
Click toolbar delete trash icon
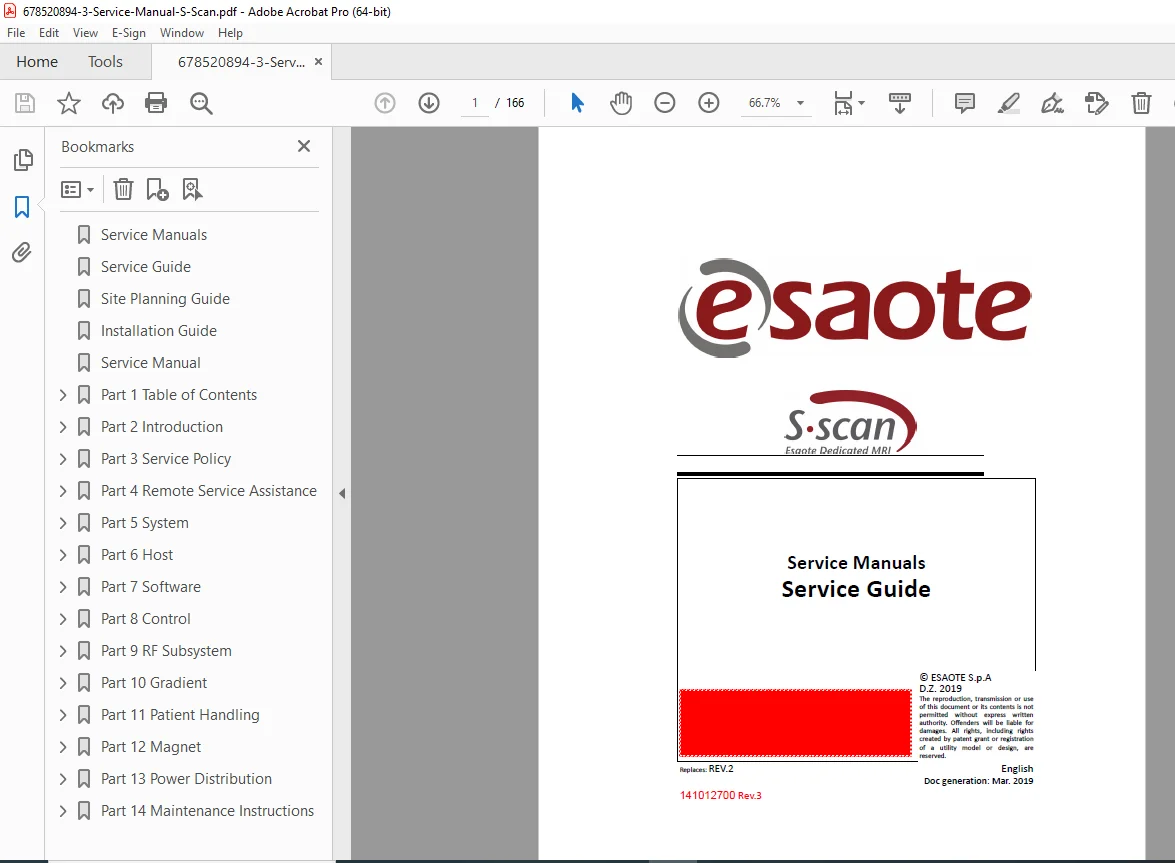pos(1141,103)
